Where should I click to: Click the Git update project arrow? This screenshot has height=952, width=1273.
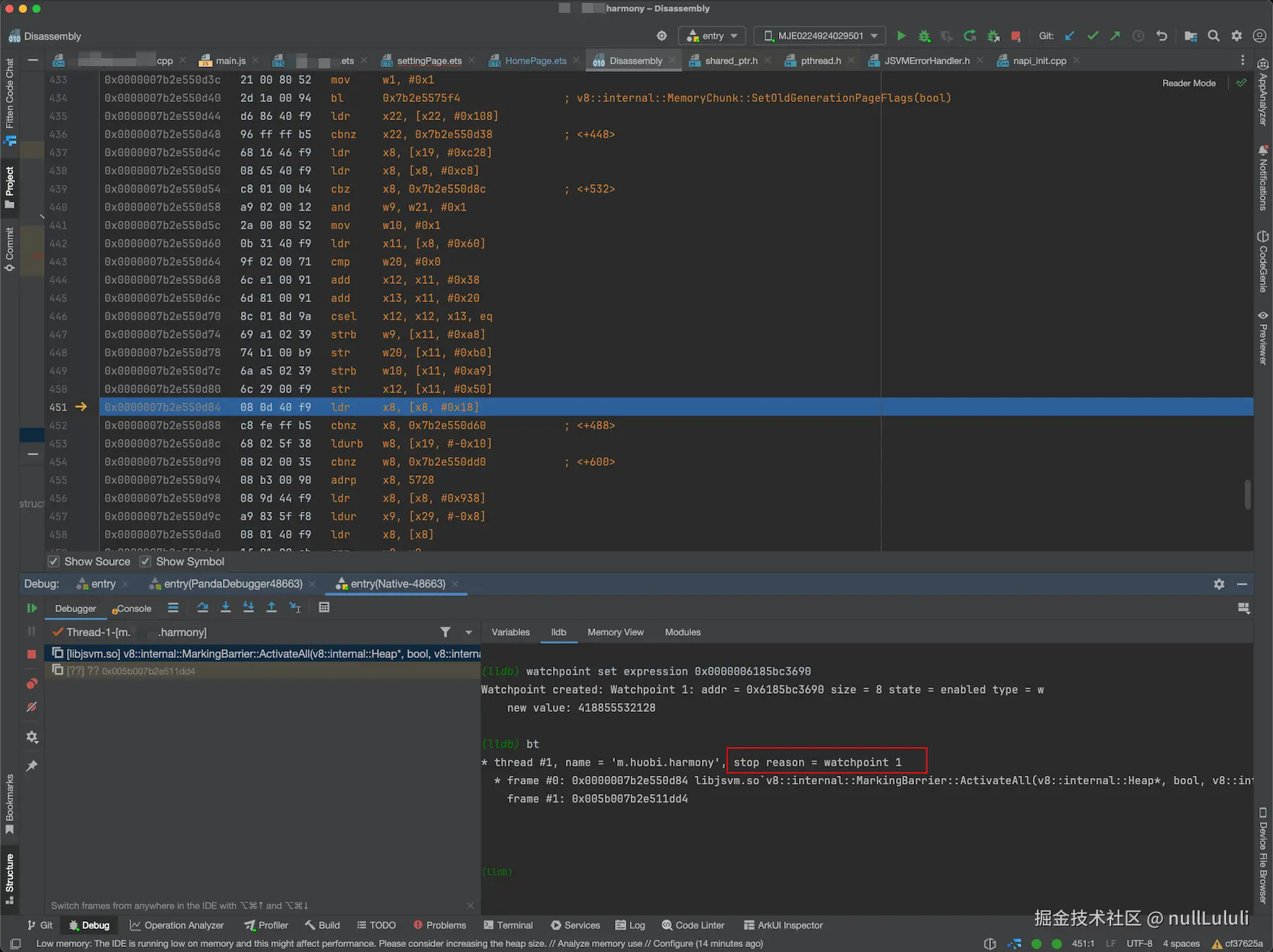point(1069,36)
